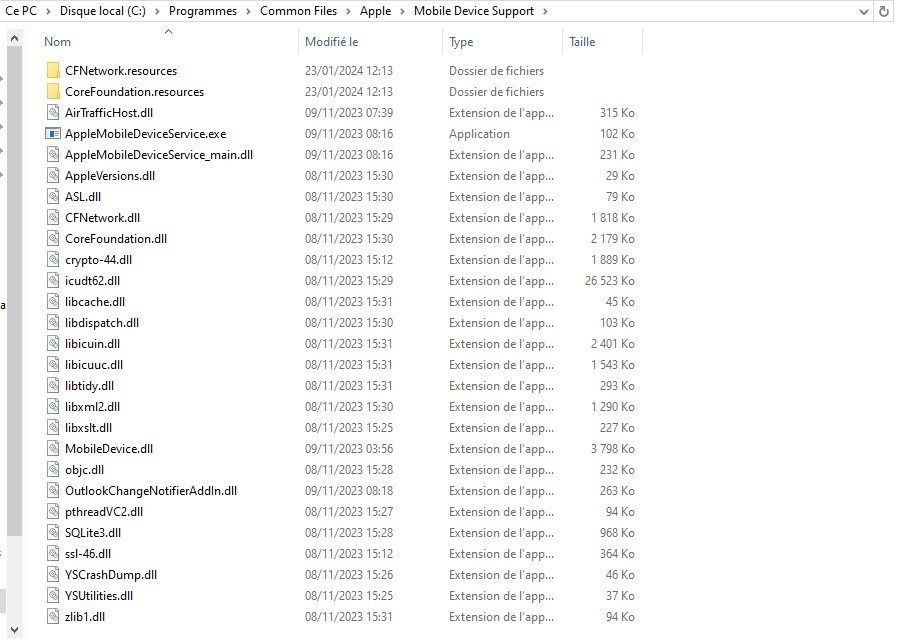Screen dimensions: 897x644
Task: Toggle sort order on the Nom column
Action: coord(57,42)
